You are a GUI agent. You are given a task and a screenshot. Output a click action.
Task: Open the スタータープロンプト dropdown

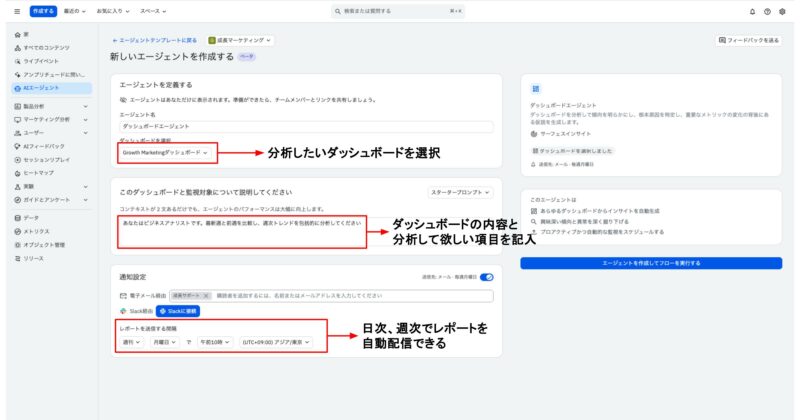pos(461,191)
